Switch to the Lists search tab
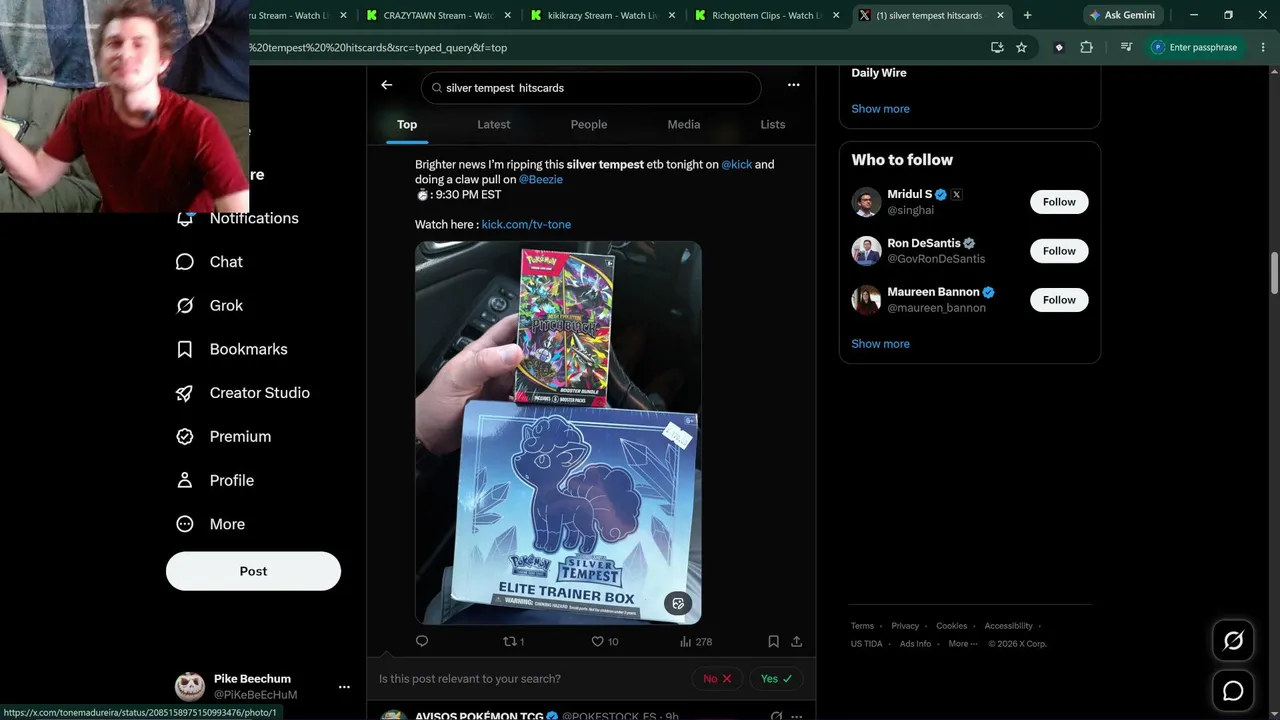 (773, 125)
